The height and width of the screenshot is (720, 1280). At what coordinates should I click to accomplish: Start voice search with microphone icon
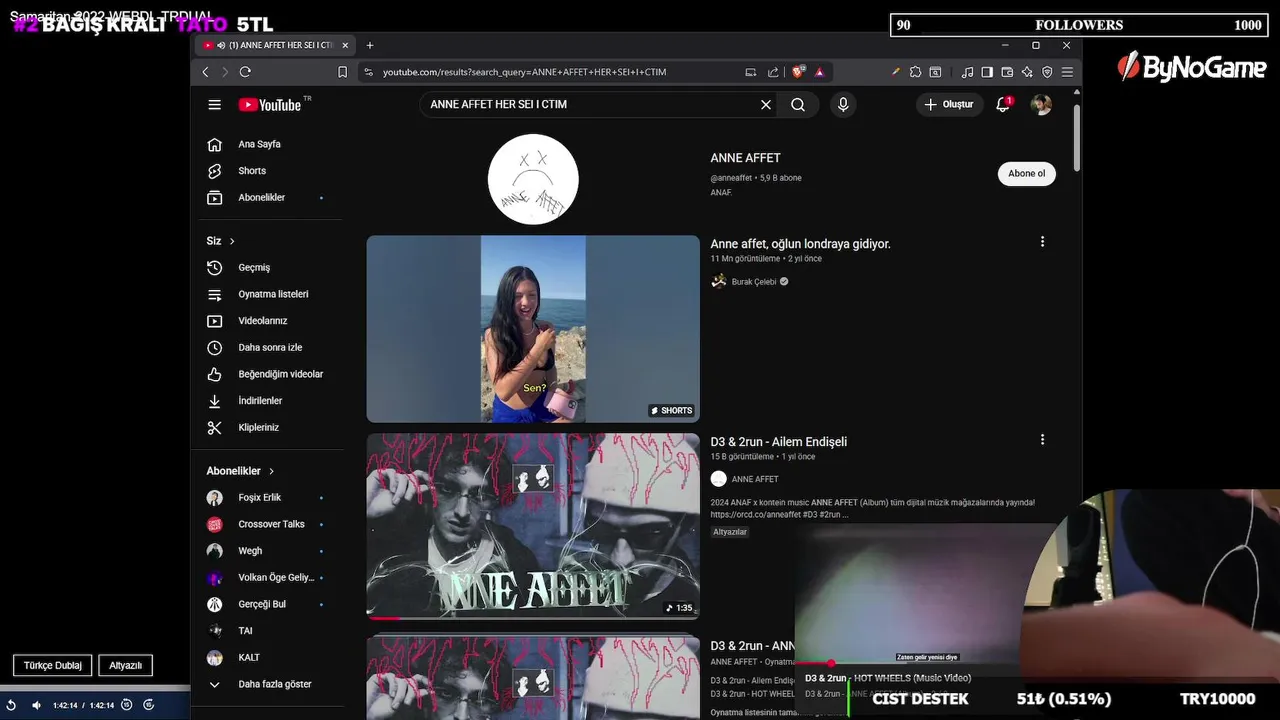point(843,104)
